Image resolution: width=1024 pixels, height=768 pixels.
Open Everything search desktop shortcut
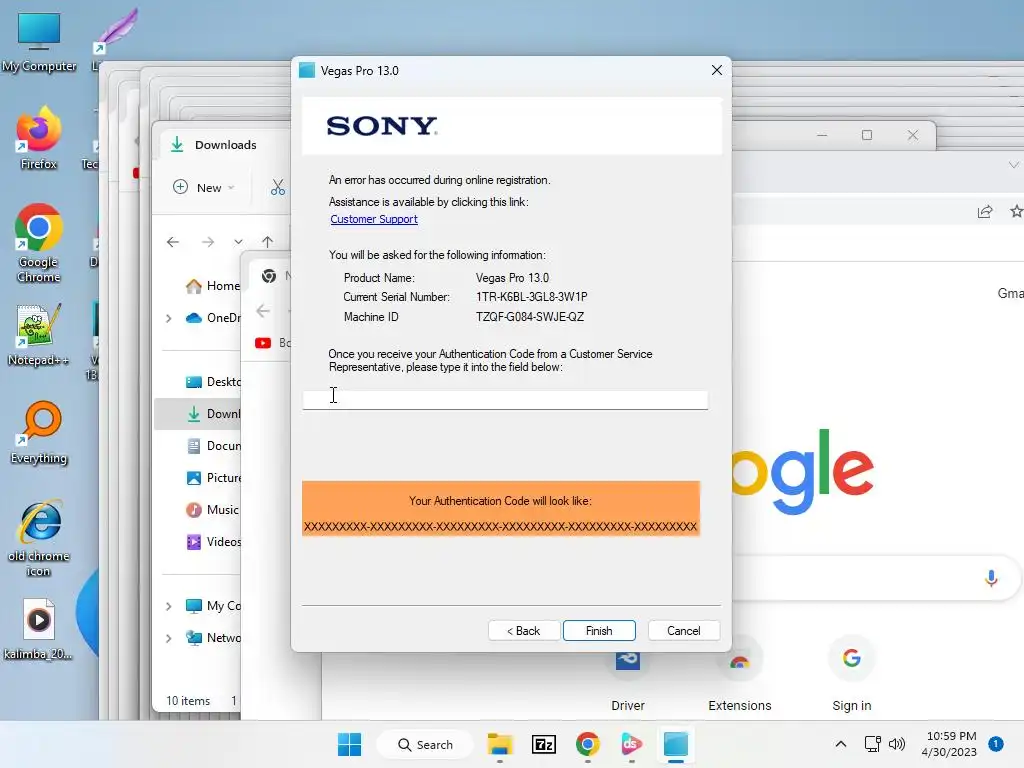pos(39,432)
